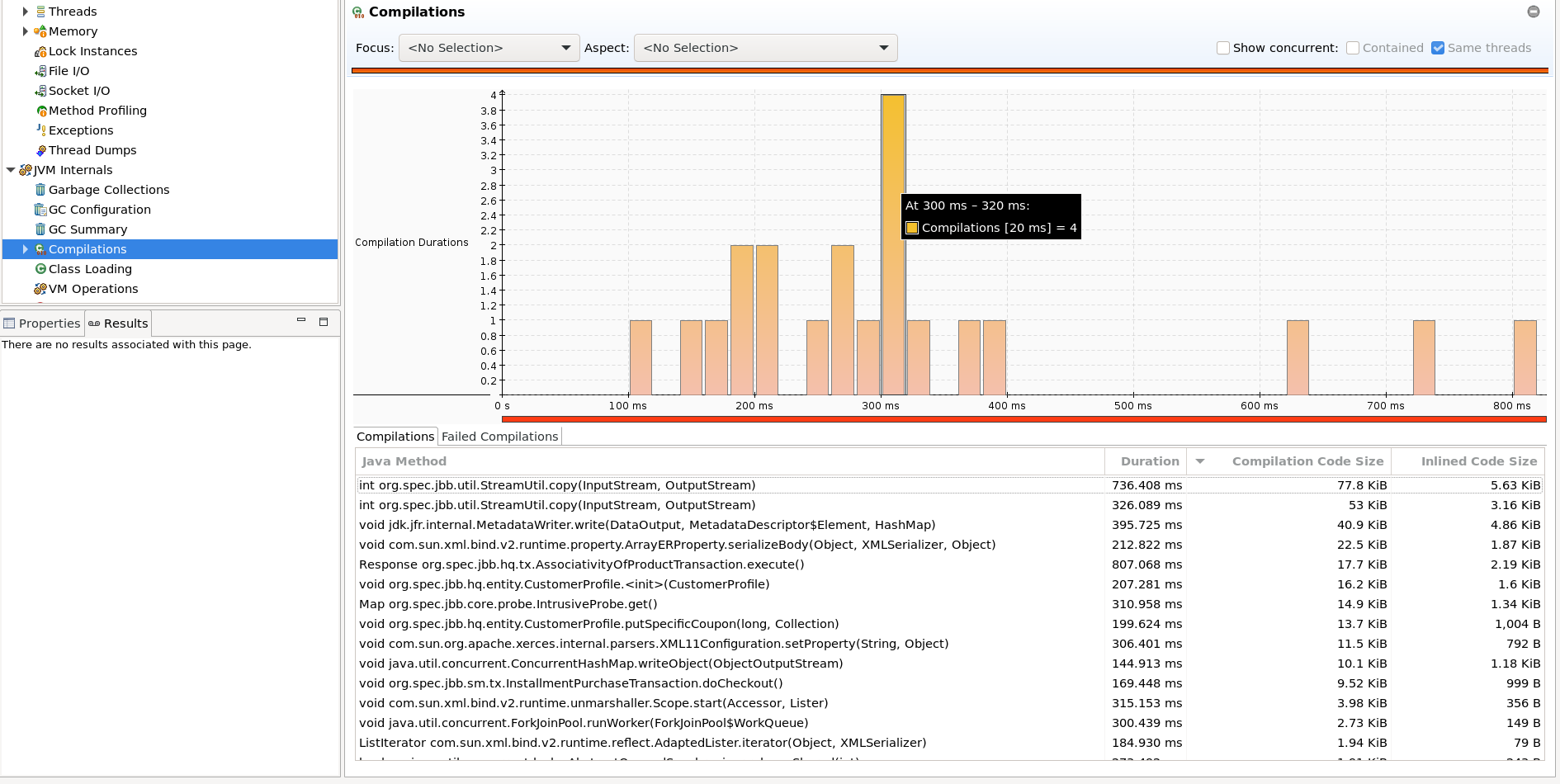Click the histogram bar near 100 ms

point(641,357)
